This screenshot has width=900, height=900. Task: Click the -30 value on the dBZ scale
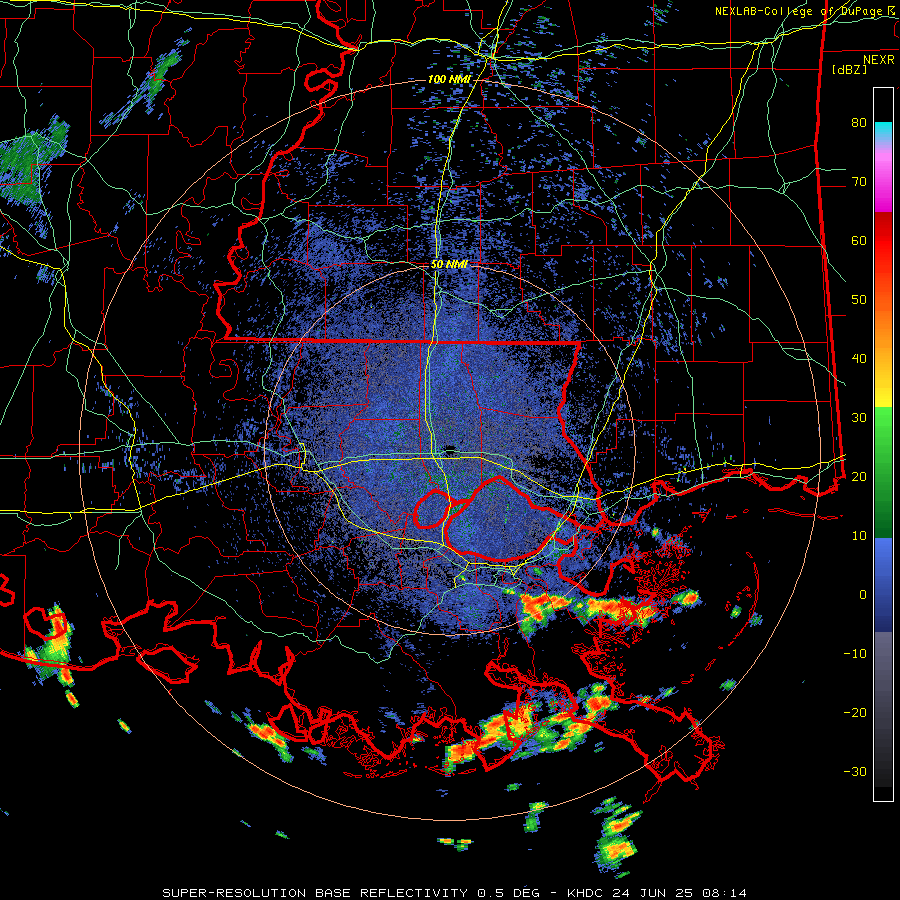tap(855, 771)
